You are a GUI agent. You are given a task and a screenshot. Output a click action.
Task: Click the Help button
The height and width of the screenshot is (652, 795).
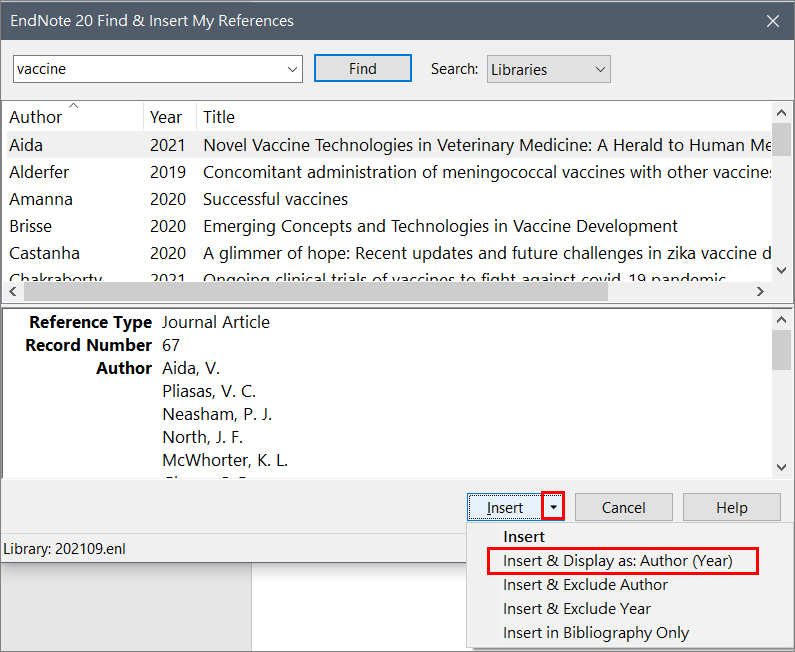[x=732, y=508]
